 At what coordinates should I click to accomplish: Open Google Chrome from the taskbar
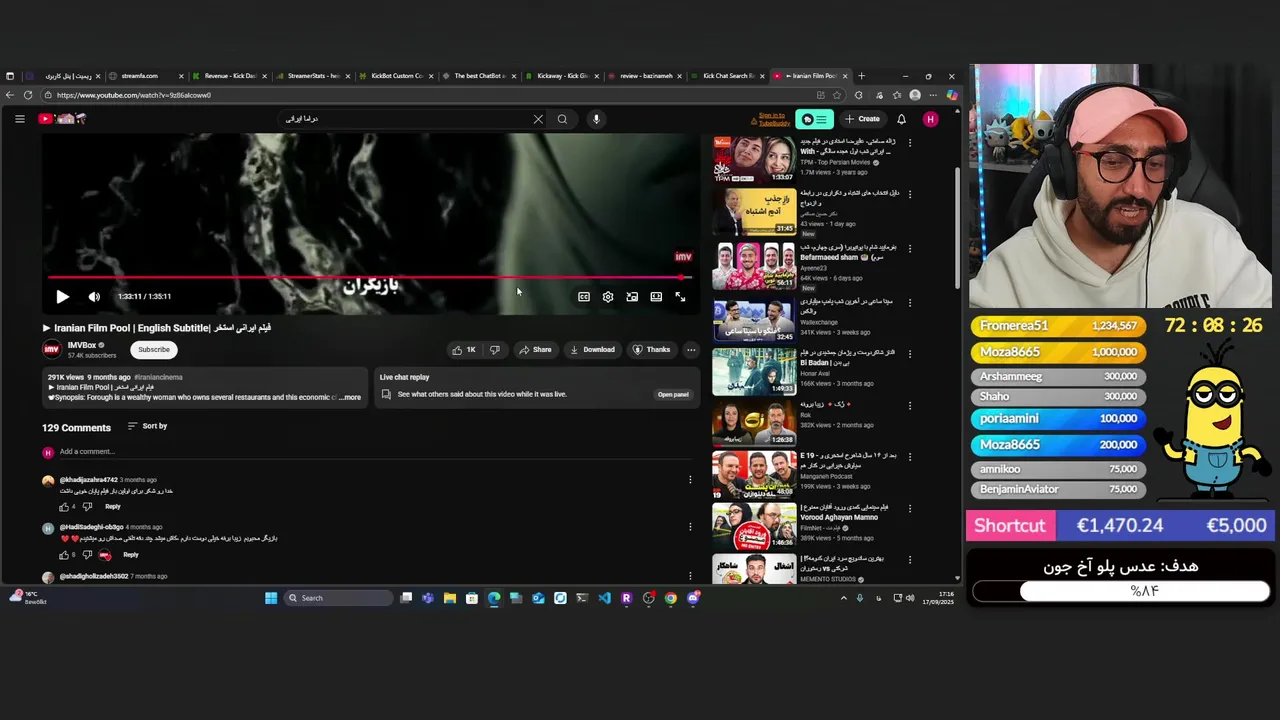pos(670,598)
